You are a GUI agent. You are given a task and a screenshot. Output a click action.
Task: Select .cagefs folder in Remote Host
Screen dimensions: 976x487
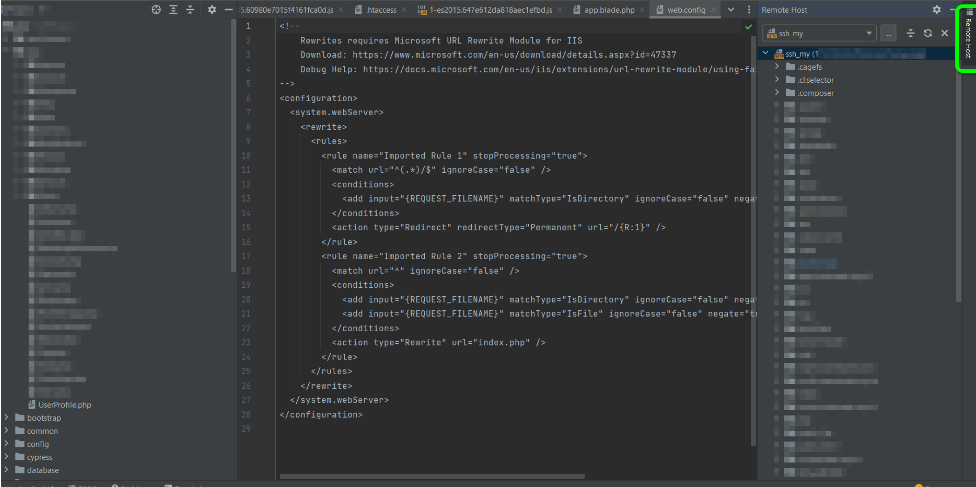pos(810,67)
